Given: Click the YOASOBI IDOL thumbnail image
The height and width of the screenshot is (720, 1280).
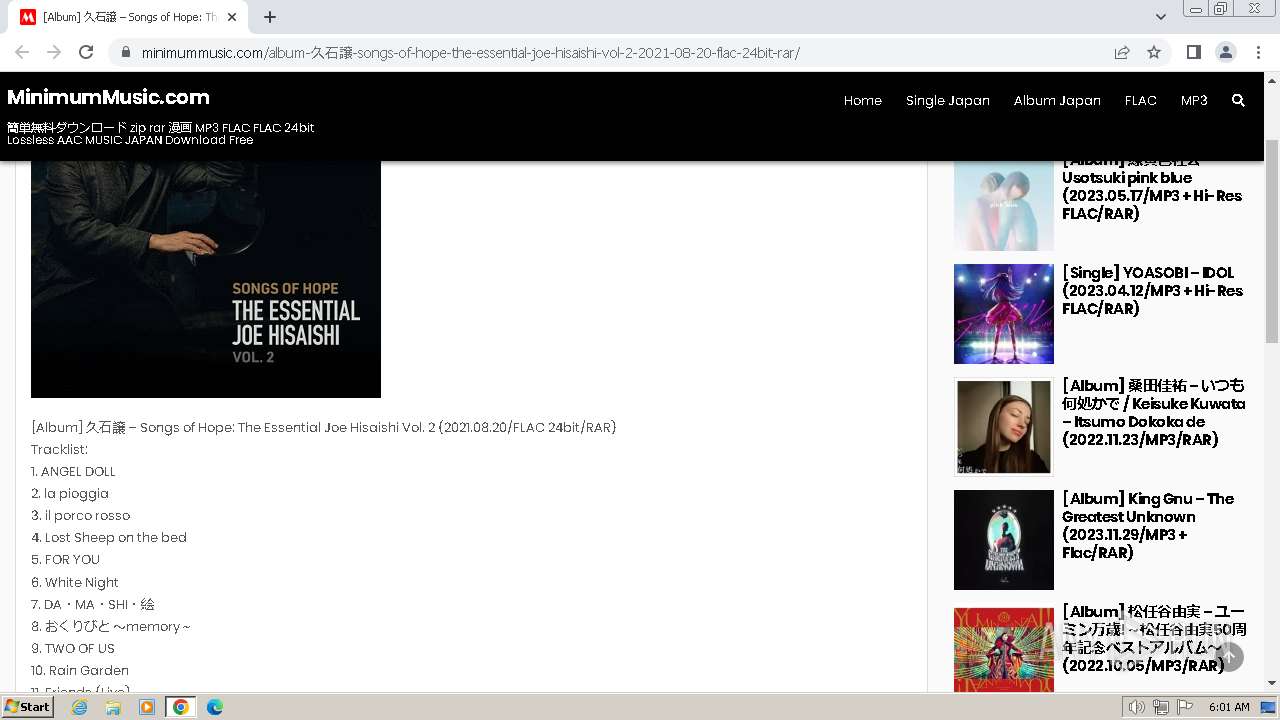Looking at the screenshot, I should point(1003,314).
